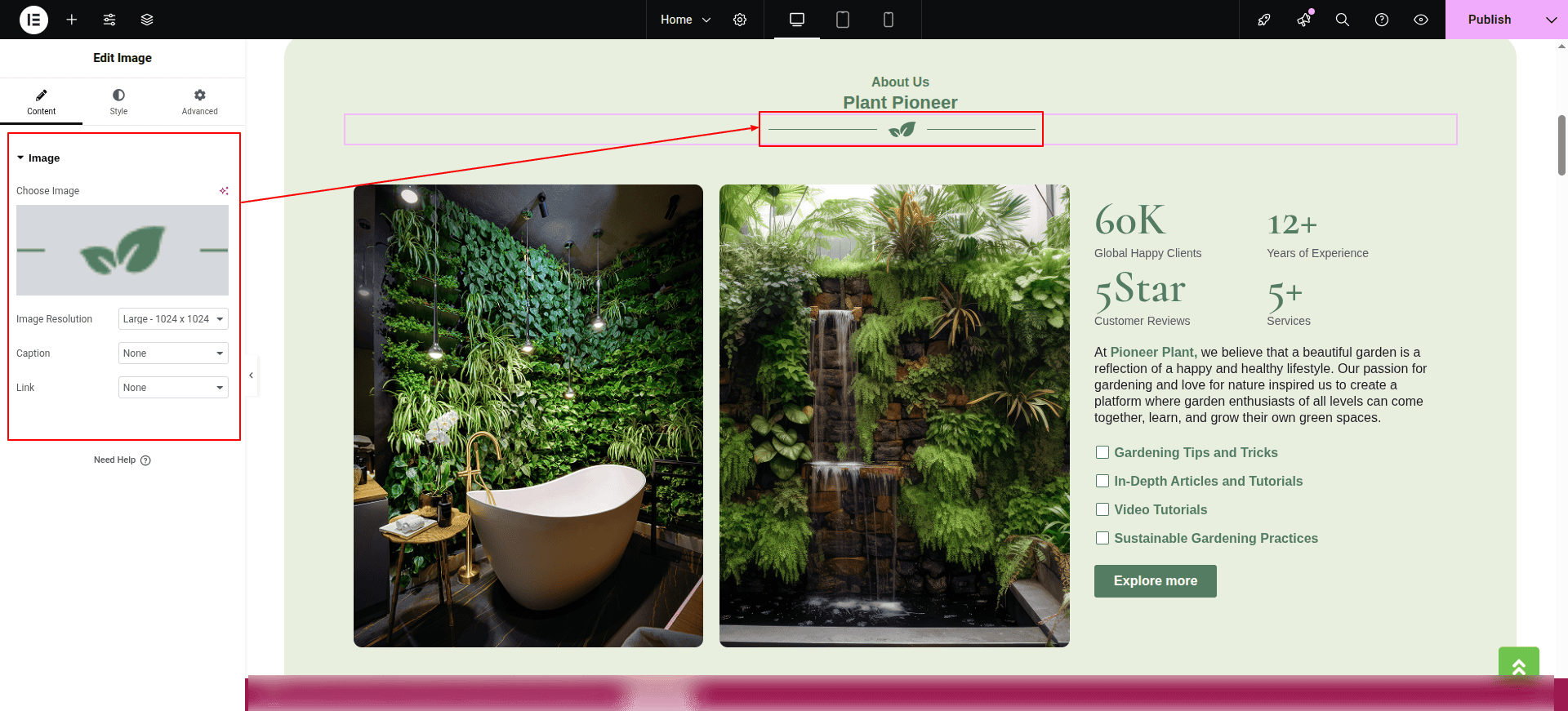Click the Need Help question icon
This screenshot has width=1568, height=711.
[145, 460]
